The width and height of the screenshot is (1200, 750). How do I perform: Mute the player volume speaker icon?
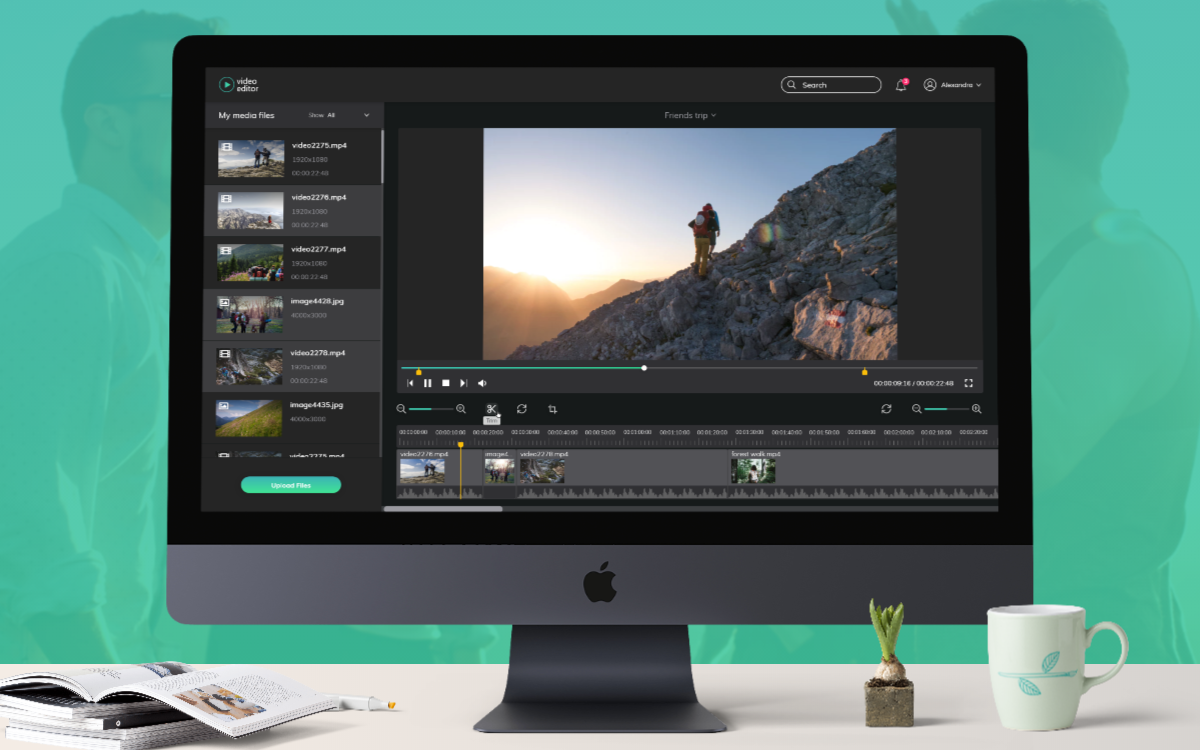[482, 383]
